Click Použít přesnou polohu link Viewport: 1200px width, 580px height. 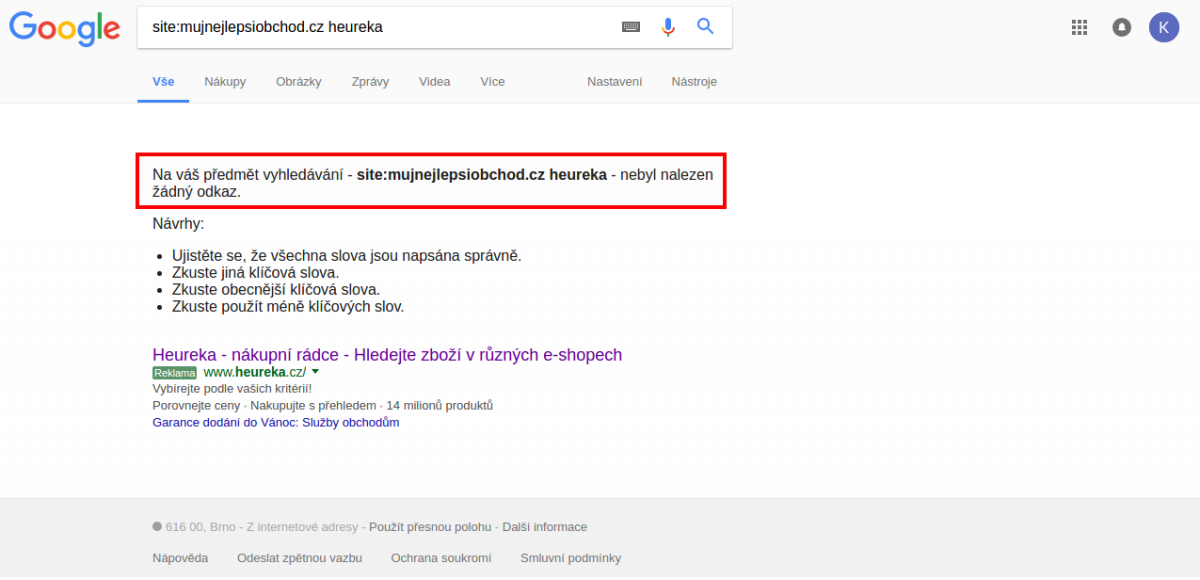430,527
